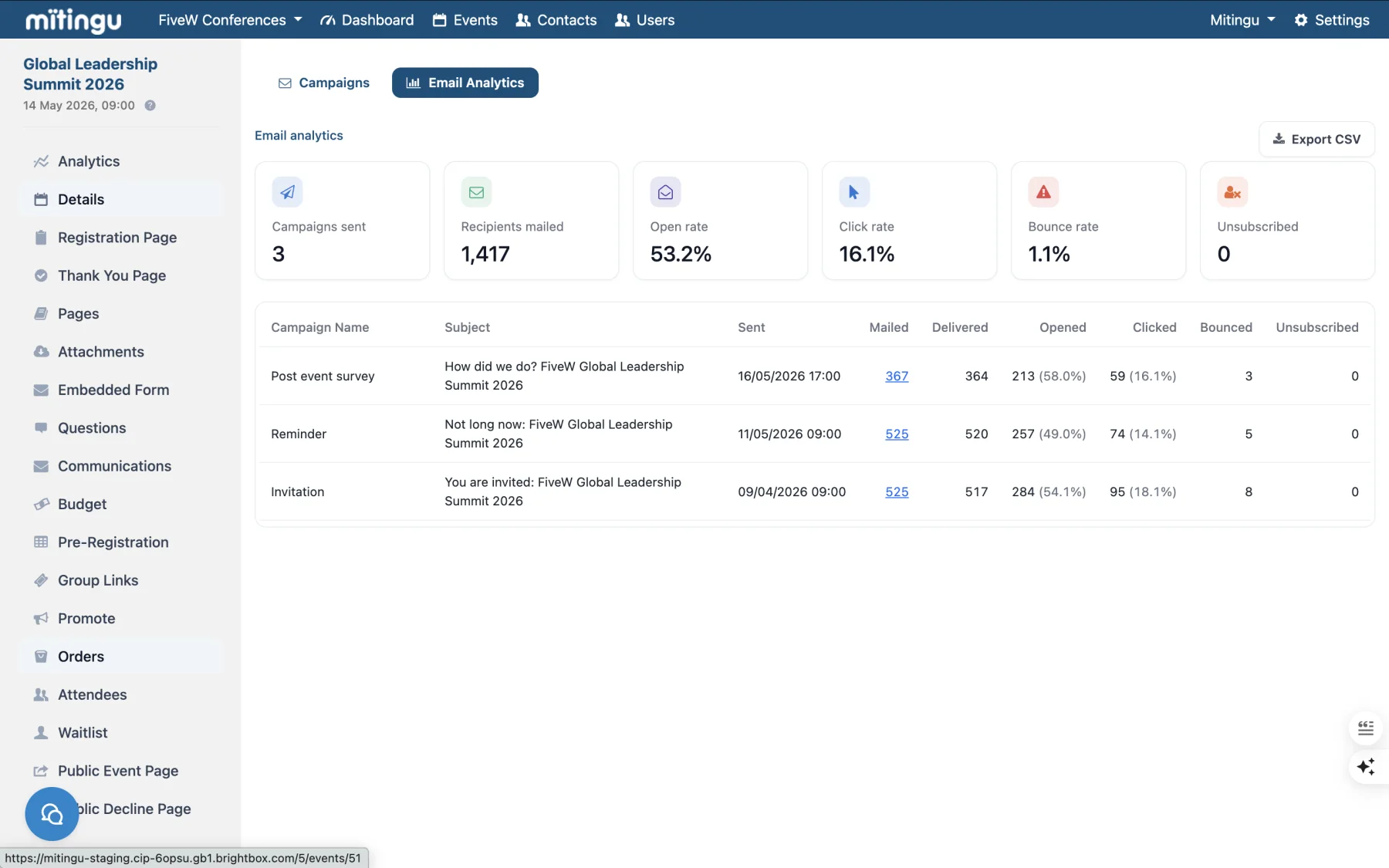Click the Recipients mailed envelope icon

[476, 192]
